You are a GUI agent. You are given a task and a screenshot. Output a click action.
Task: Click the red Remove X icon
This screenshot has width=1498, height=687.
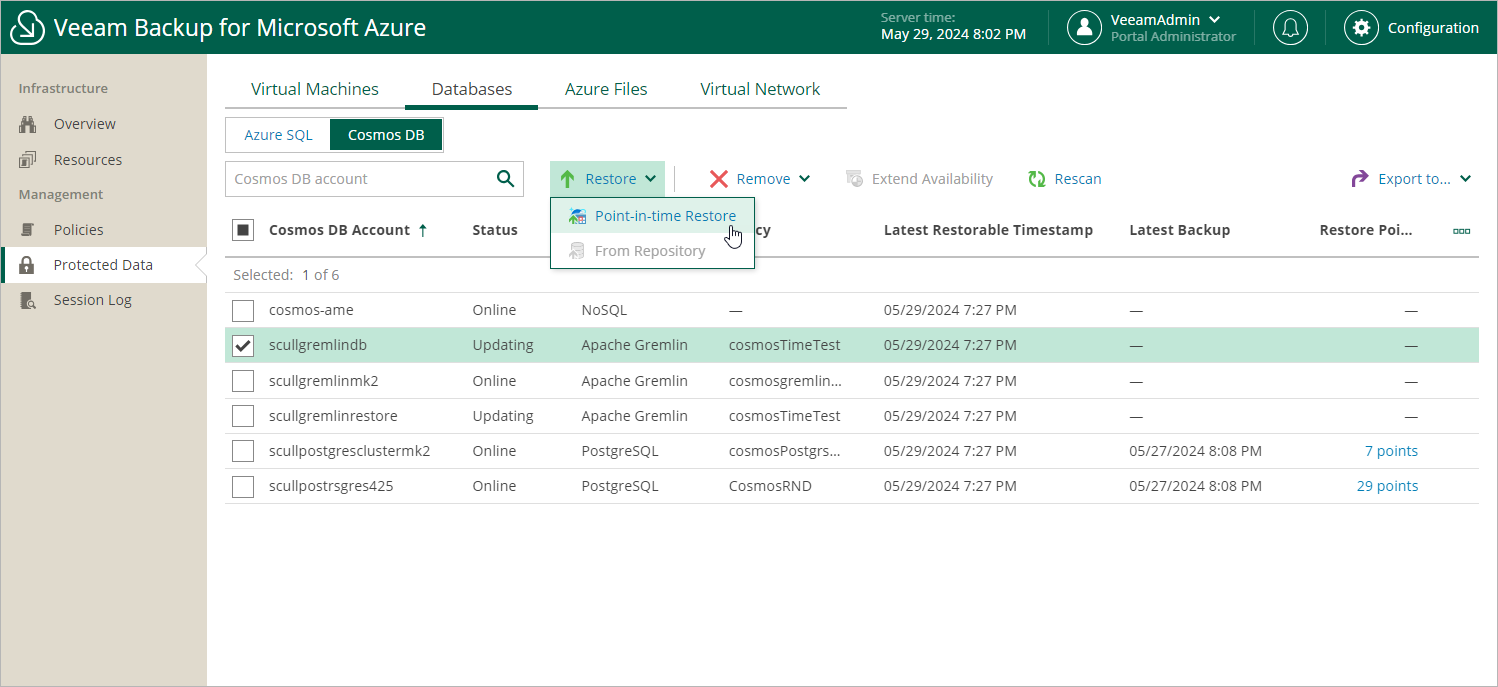coord(718,179)
